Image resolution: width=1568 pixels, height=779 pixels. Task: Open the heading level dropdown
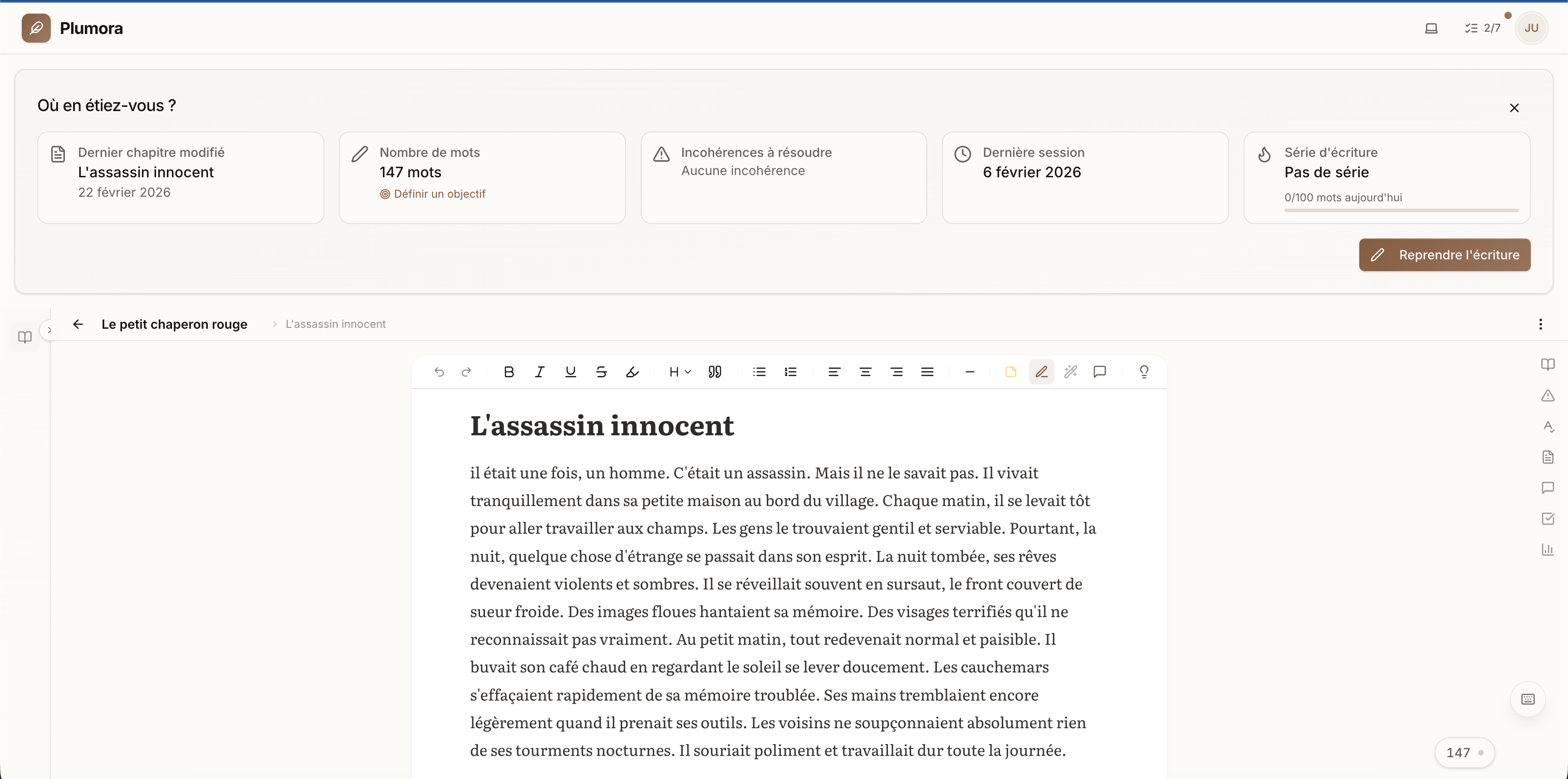tap(679, 371)
